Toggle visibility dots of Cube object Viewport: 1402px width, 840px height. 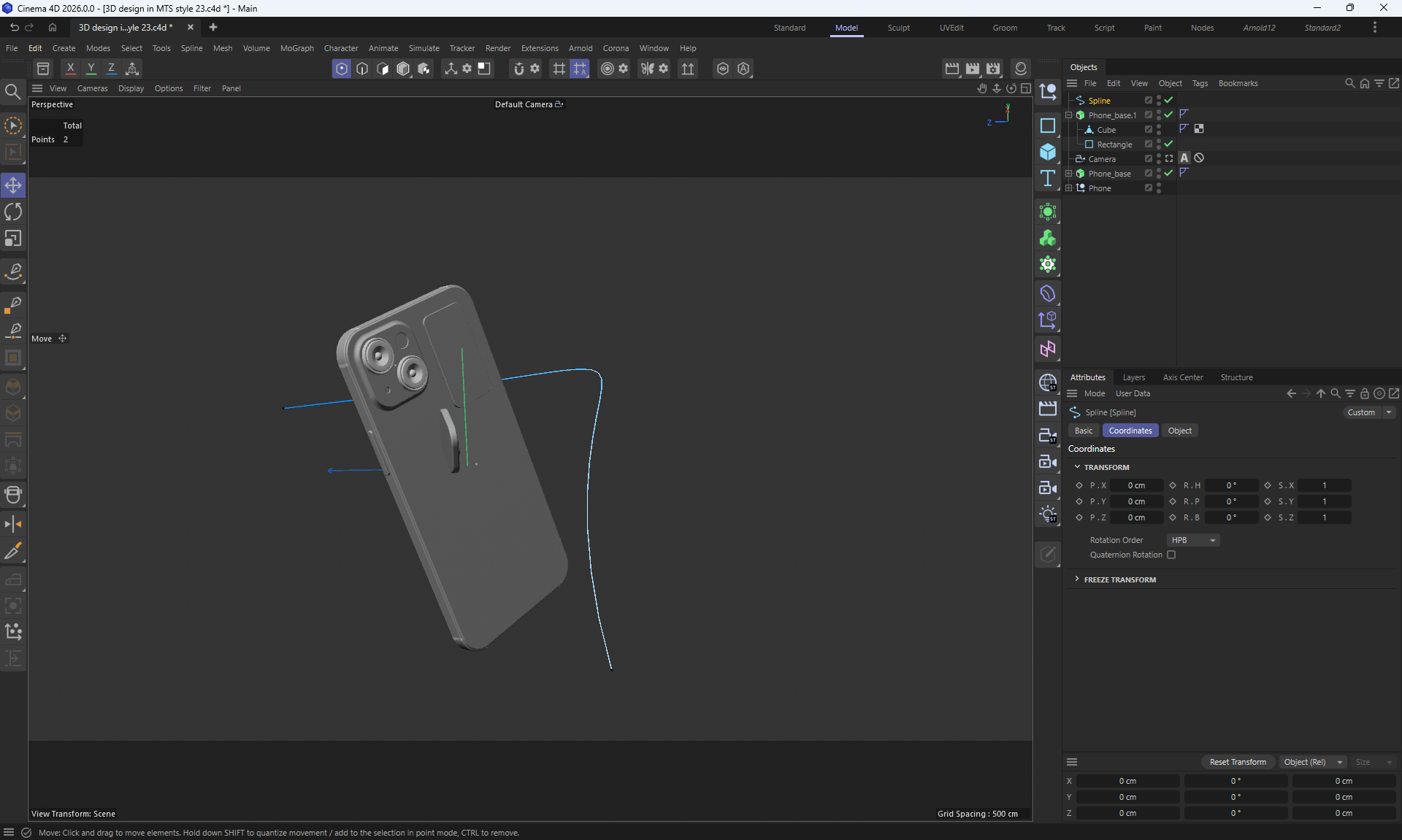[1159, 130]
